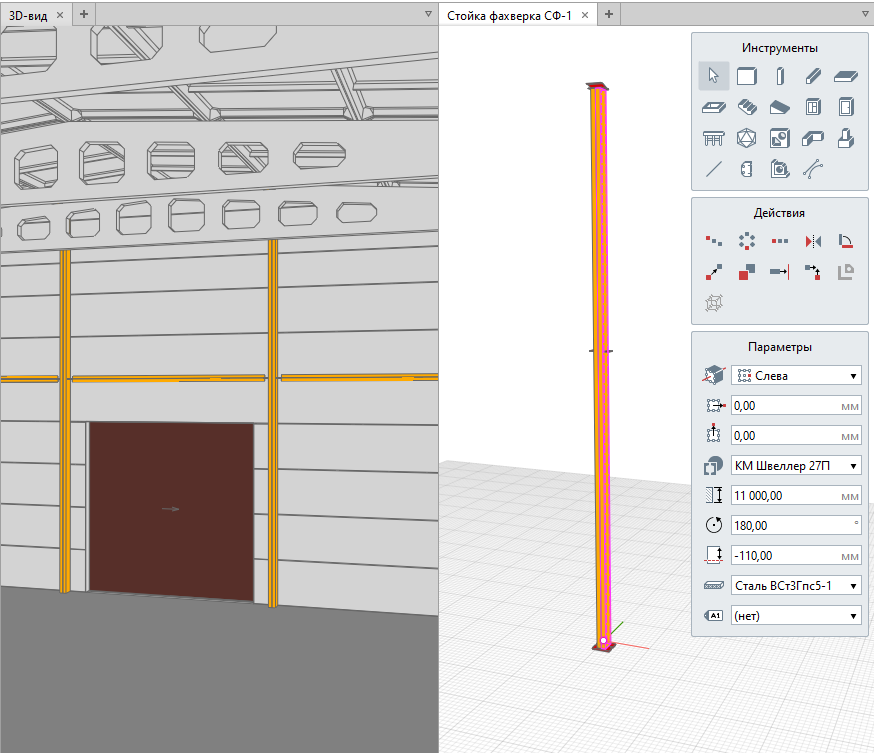Select the Door tool
This screenshot has height=753, width=874.
[x=845, y=107]
